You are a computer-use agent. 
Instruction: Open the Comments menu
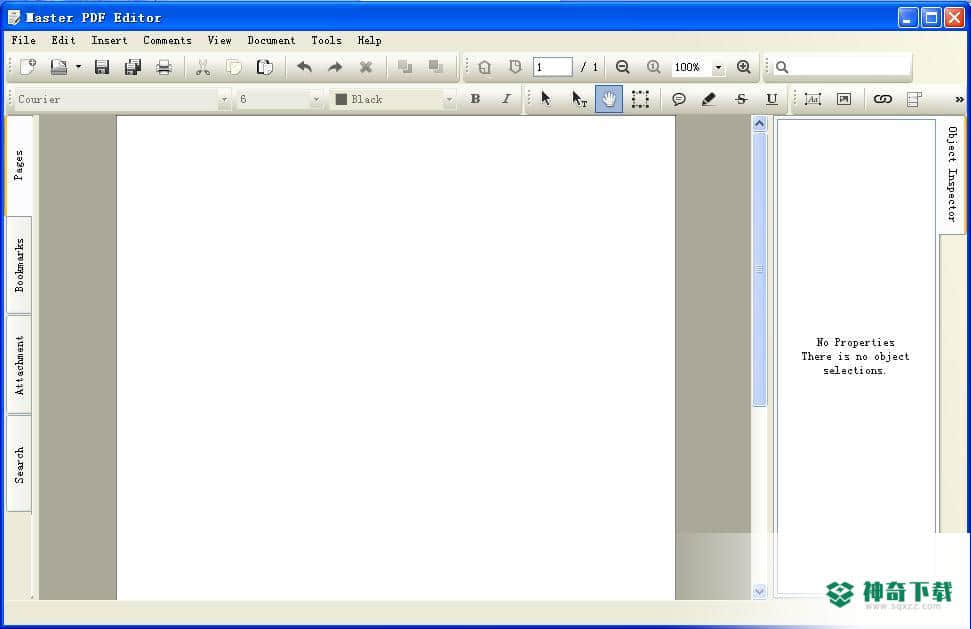(x=167, y=40)
